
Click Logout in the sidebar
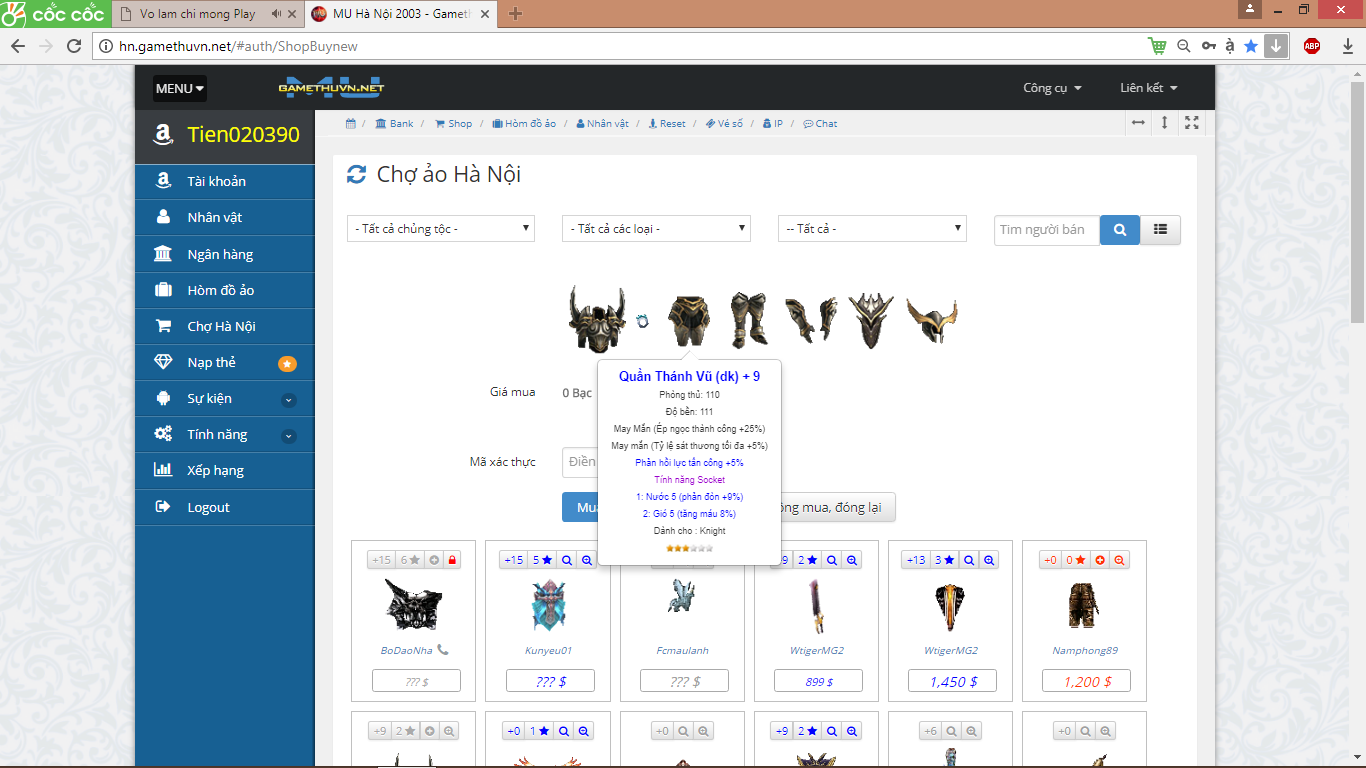click(x=225, y=507)
